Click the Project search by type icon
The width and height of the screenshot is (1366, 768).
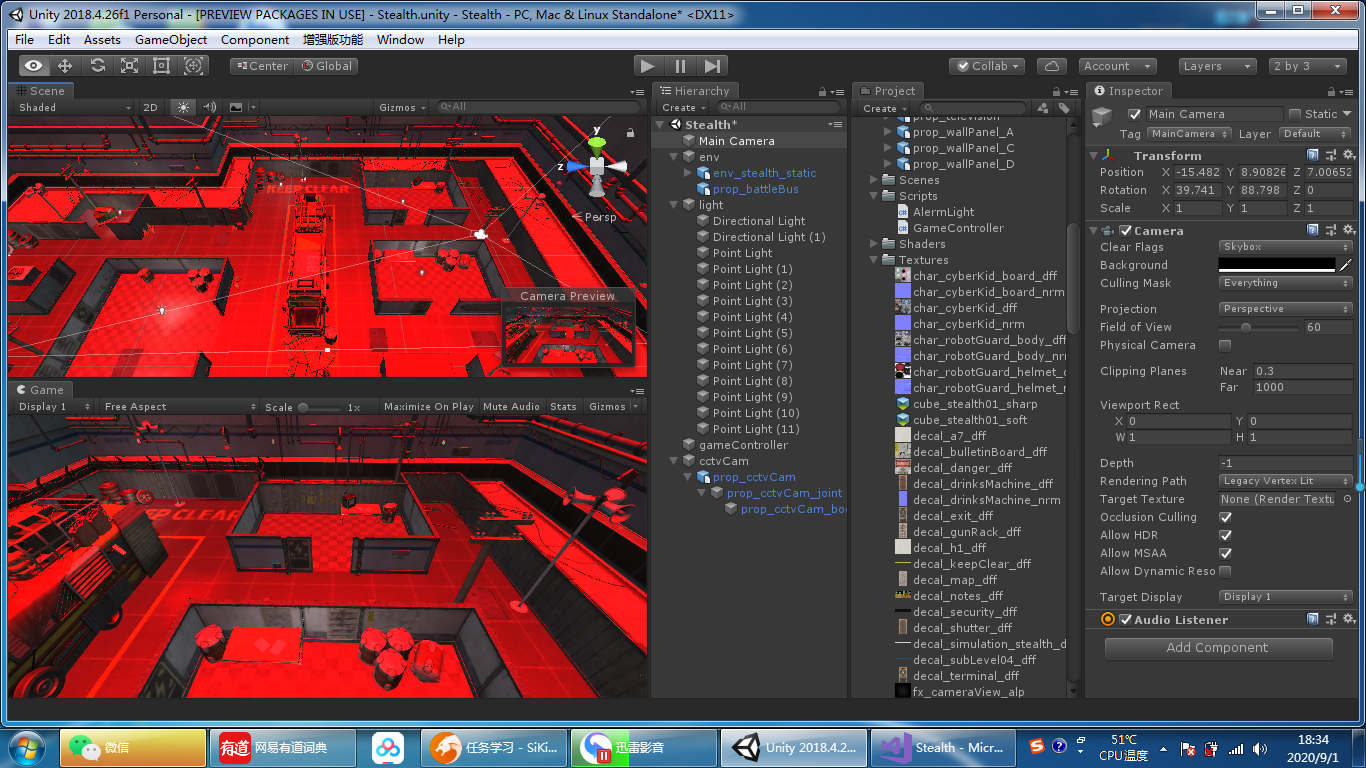1043,108
